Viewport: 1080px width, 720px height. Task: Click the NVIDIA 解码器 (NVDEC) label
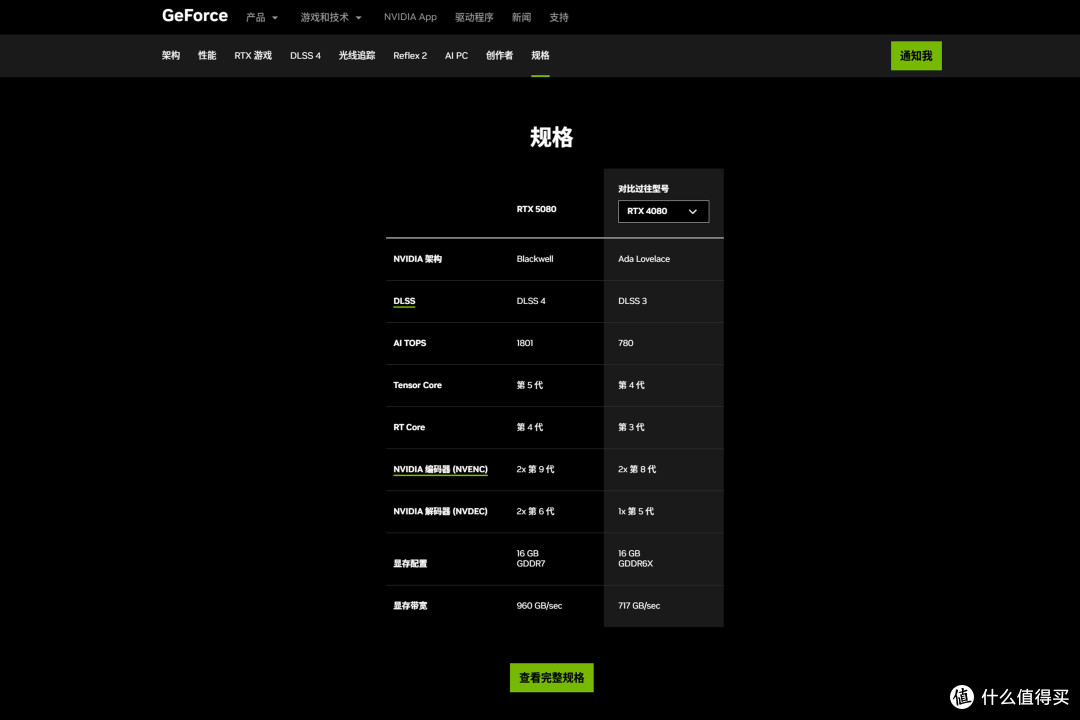coord(440,511)
